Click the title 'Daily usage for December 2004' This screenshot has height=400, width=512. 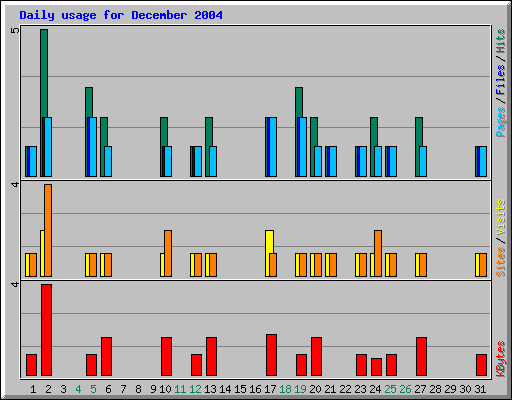click(x=121, y=16)
